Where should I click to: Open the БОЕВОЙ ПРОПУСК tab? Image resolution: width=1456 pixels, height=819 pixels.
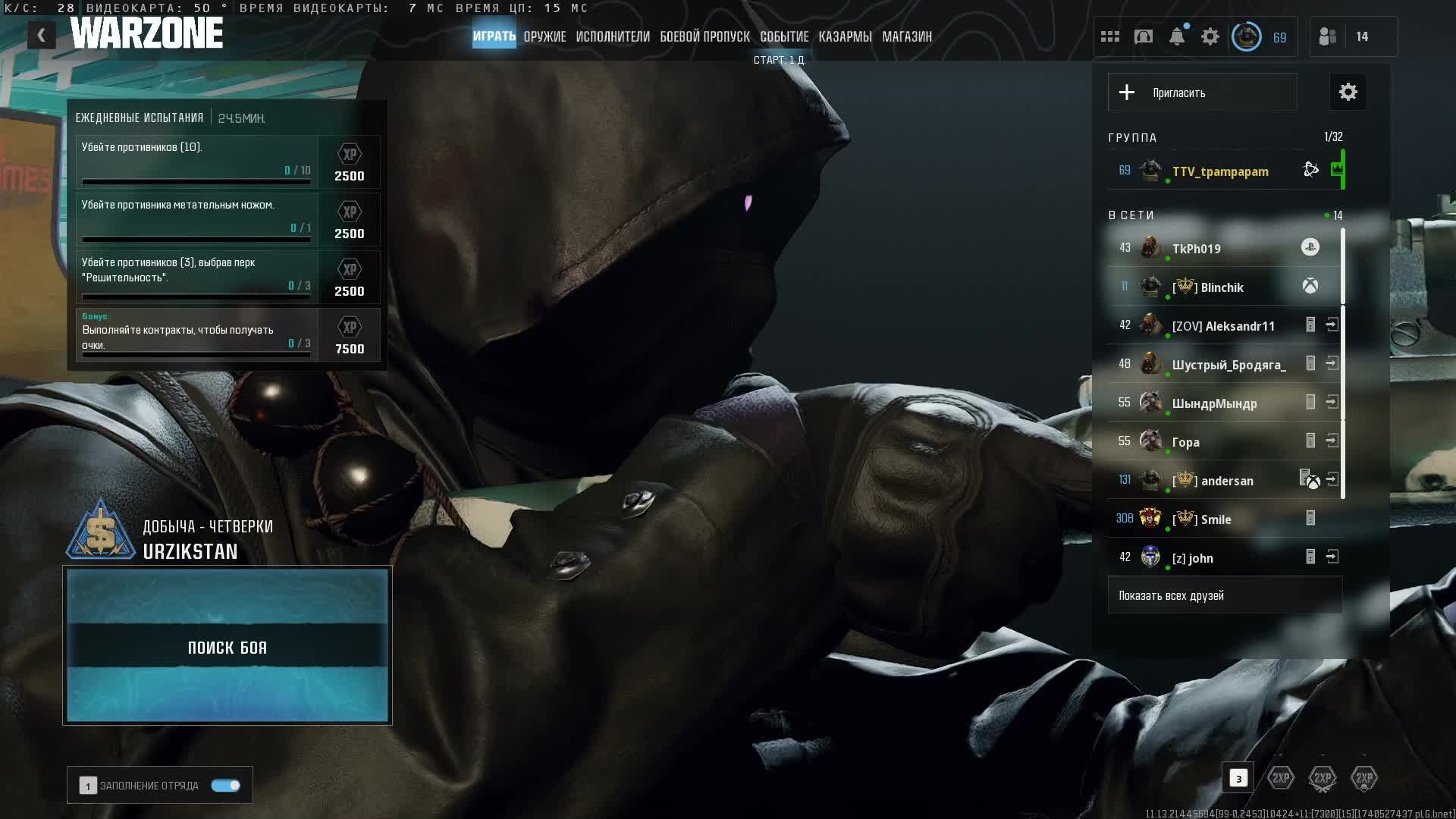(704, 36)
